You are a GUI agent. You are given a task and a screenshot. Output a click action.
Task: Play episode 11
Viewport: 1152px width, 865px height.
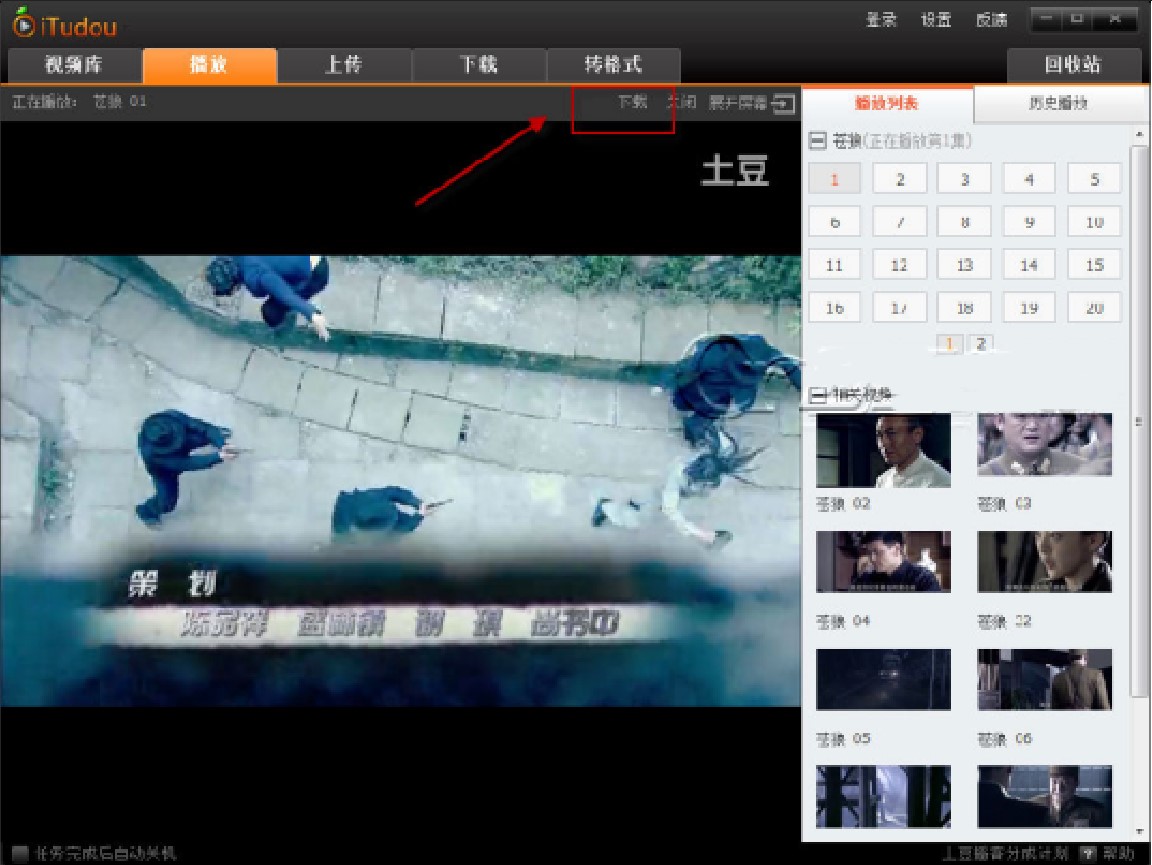tap(835, 265)
